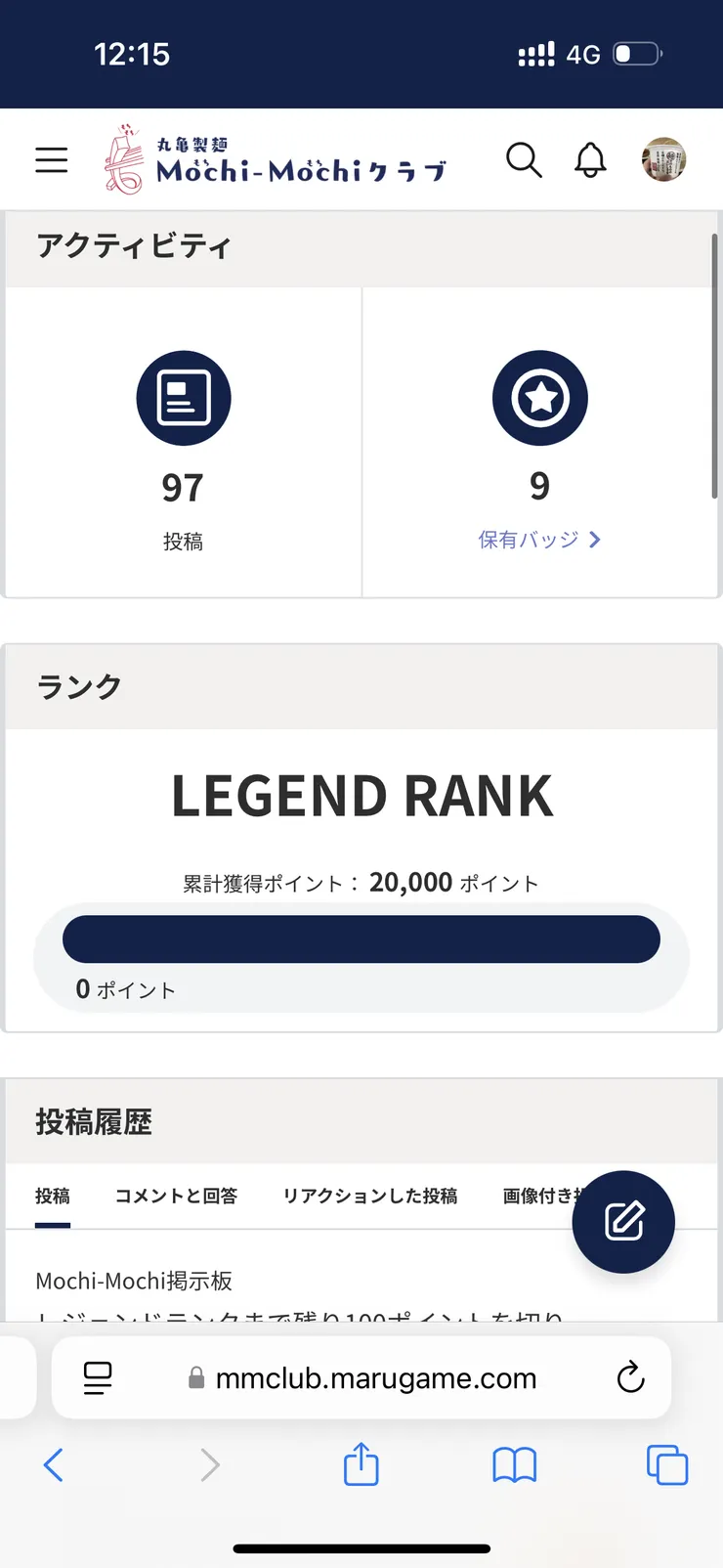723x1568 pixels.
Task: Click the rank points progress bar
Action: pos(361,939)
